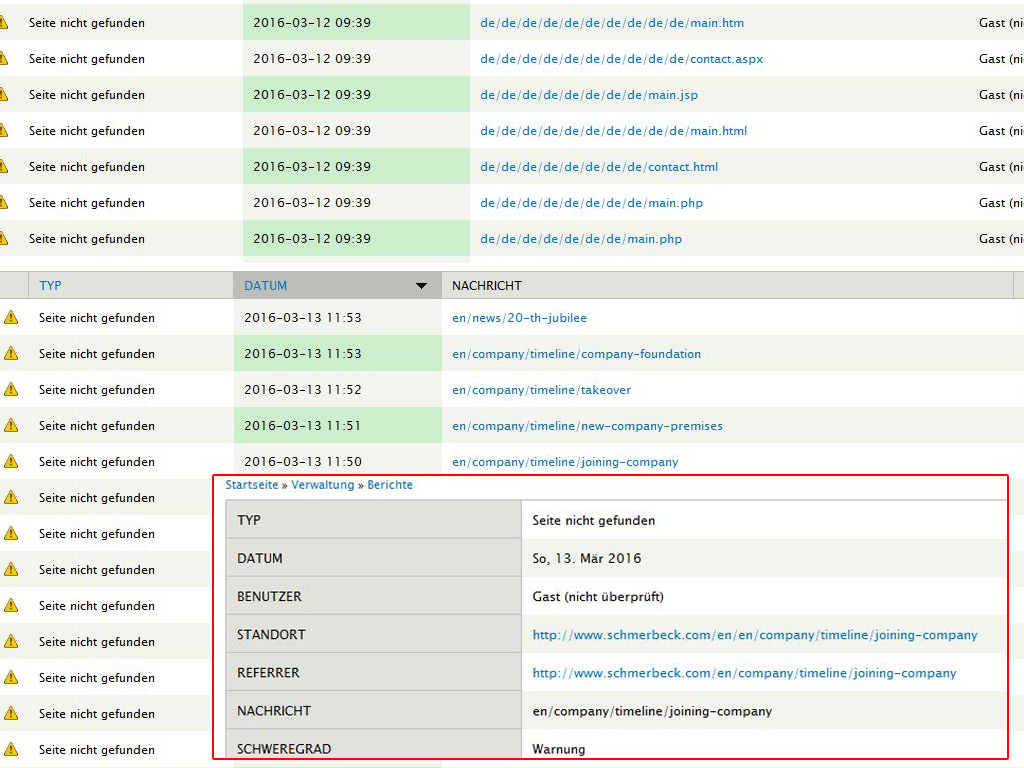Click warning icon beside contact.aspx log entry

3,59
